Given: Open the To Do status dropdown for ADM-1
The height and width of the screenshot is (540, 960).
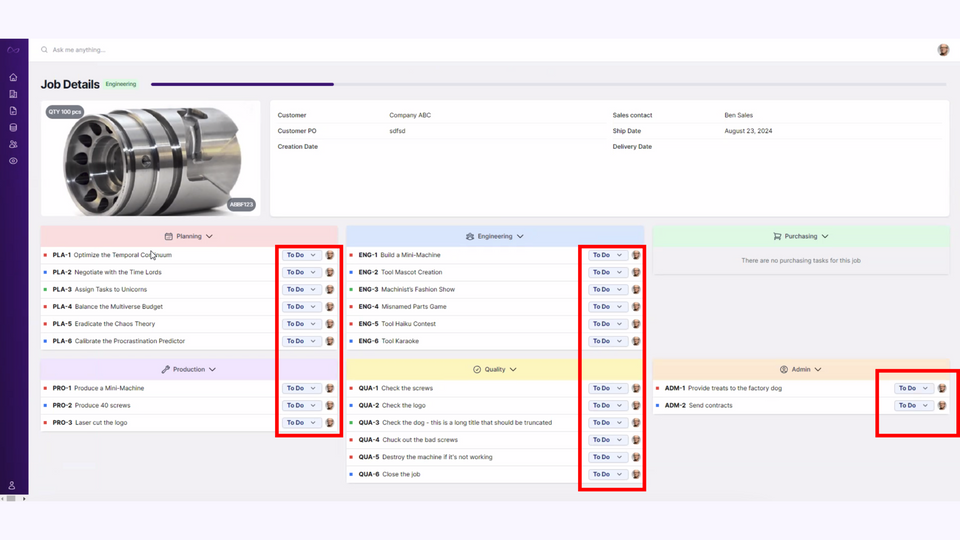Looking at the screenshot, I should (913, 388).
